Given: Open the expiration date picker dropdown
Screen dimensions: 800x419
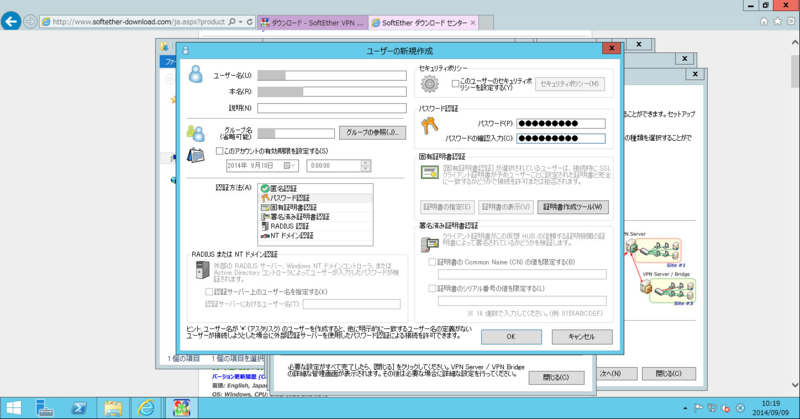Looking at the screenshot, I should coord(290,166).
